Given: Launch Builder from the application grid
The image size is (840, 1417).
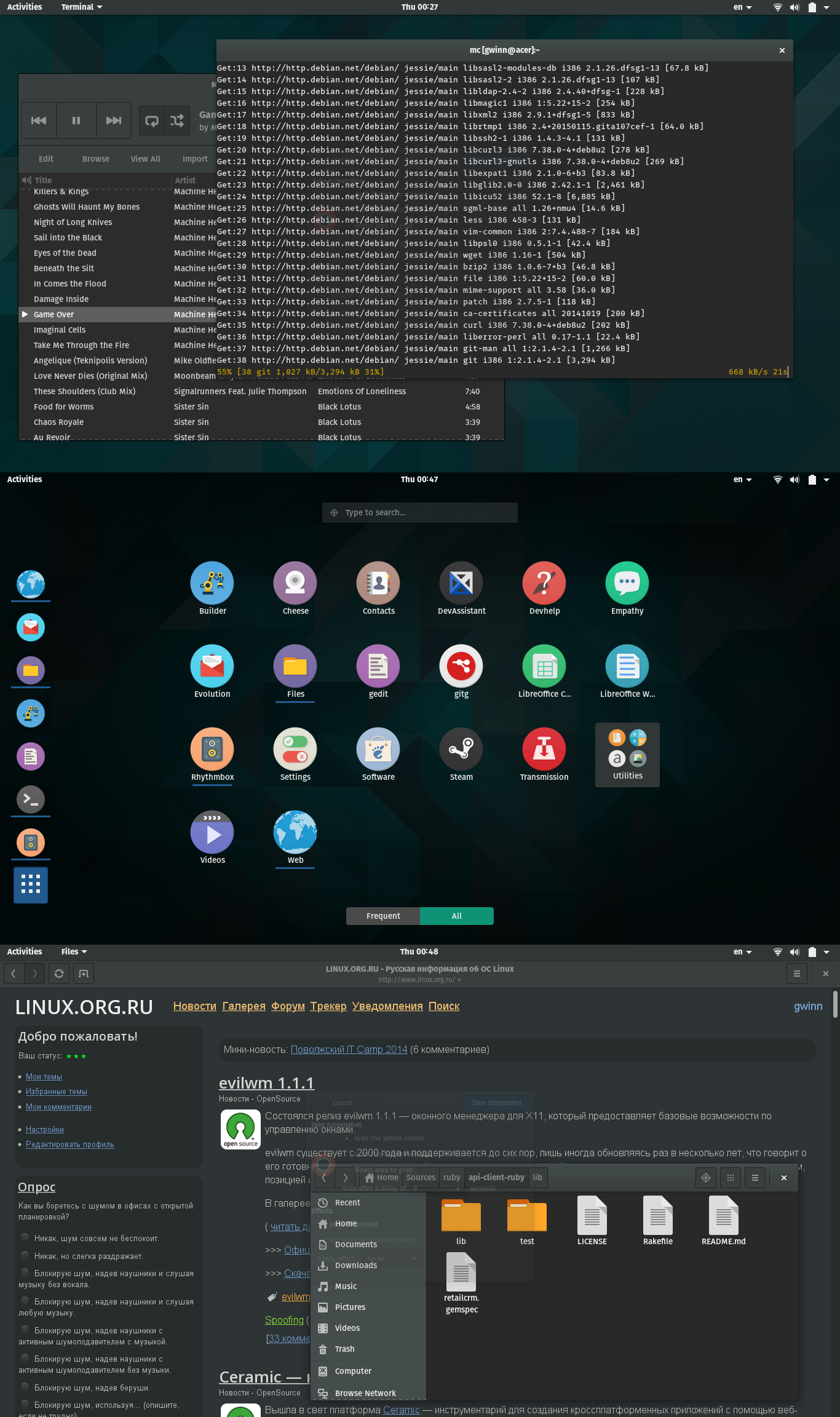Looking at the screenshot, I should tap(212, 589).
